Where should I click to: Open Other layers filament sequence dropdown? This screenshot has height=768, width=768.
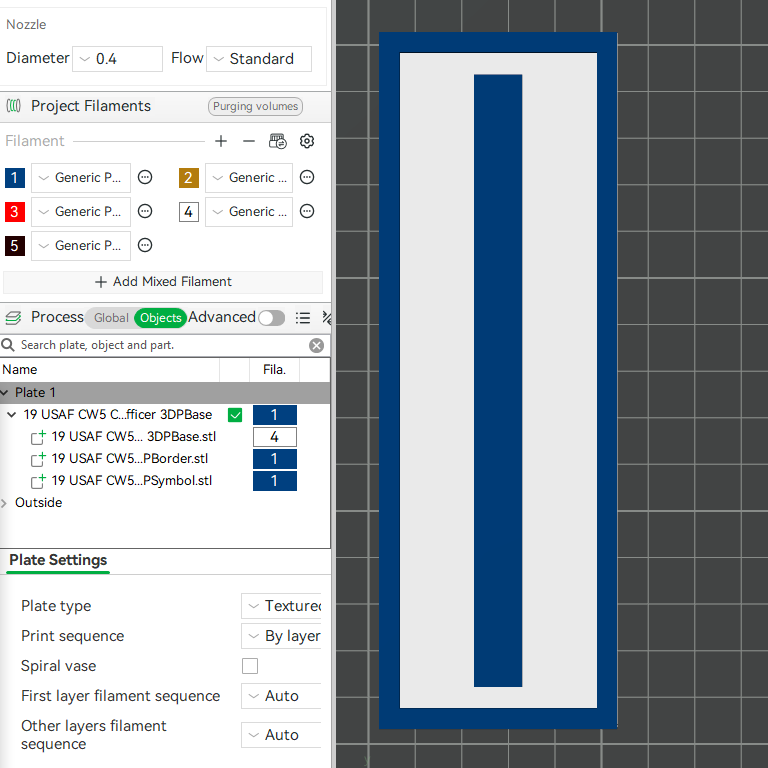pyautogui.click(x=281, y=735)
